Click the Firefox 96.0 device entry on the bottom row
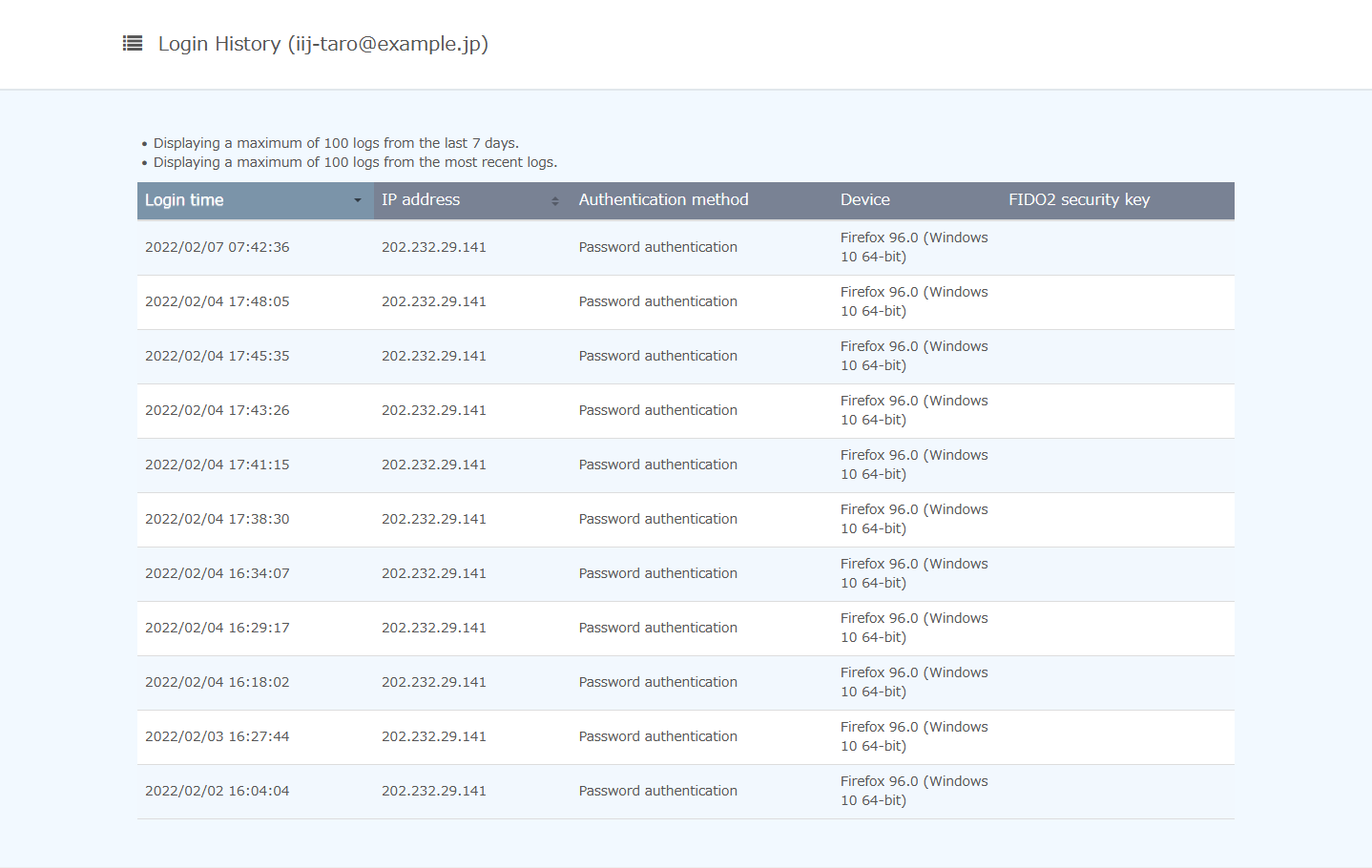1372x868 pixels. [913, 790]
